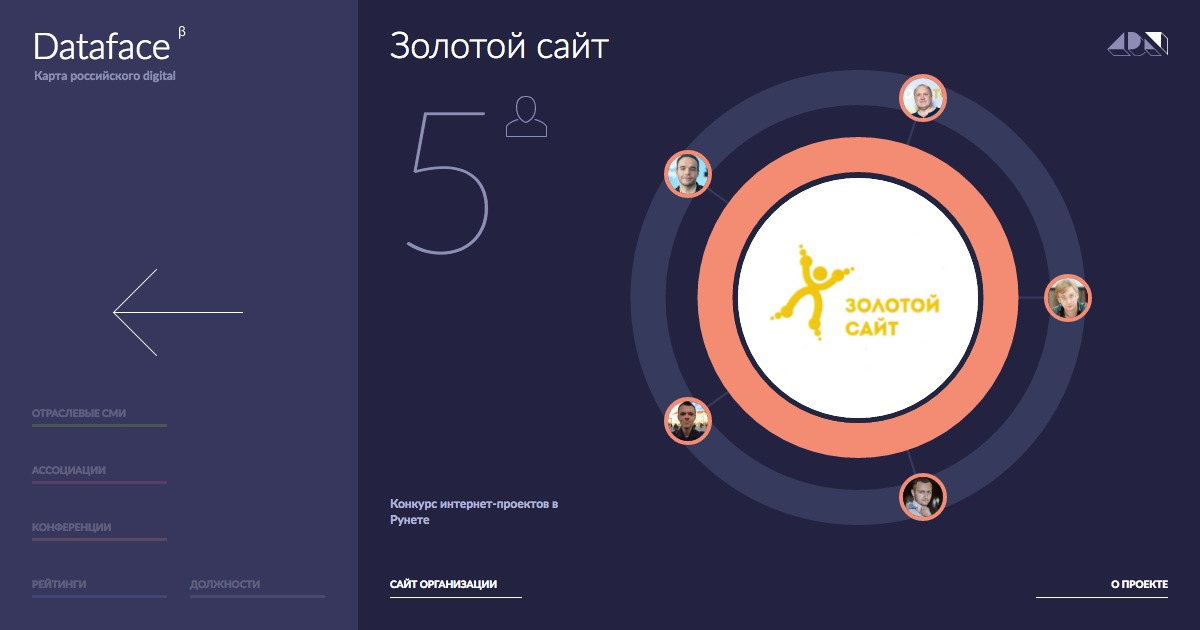The image size is (1200, 630).
Task: Click the description Конкурс интернет-проектов в Рунете
Action: tap(474, 512)
